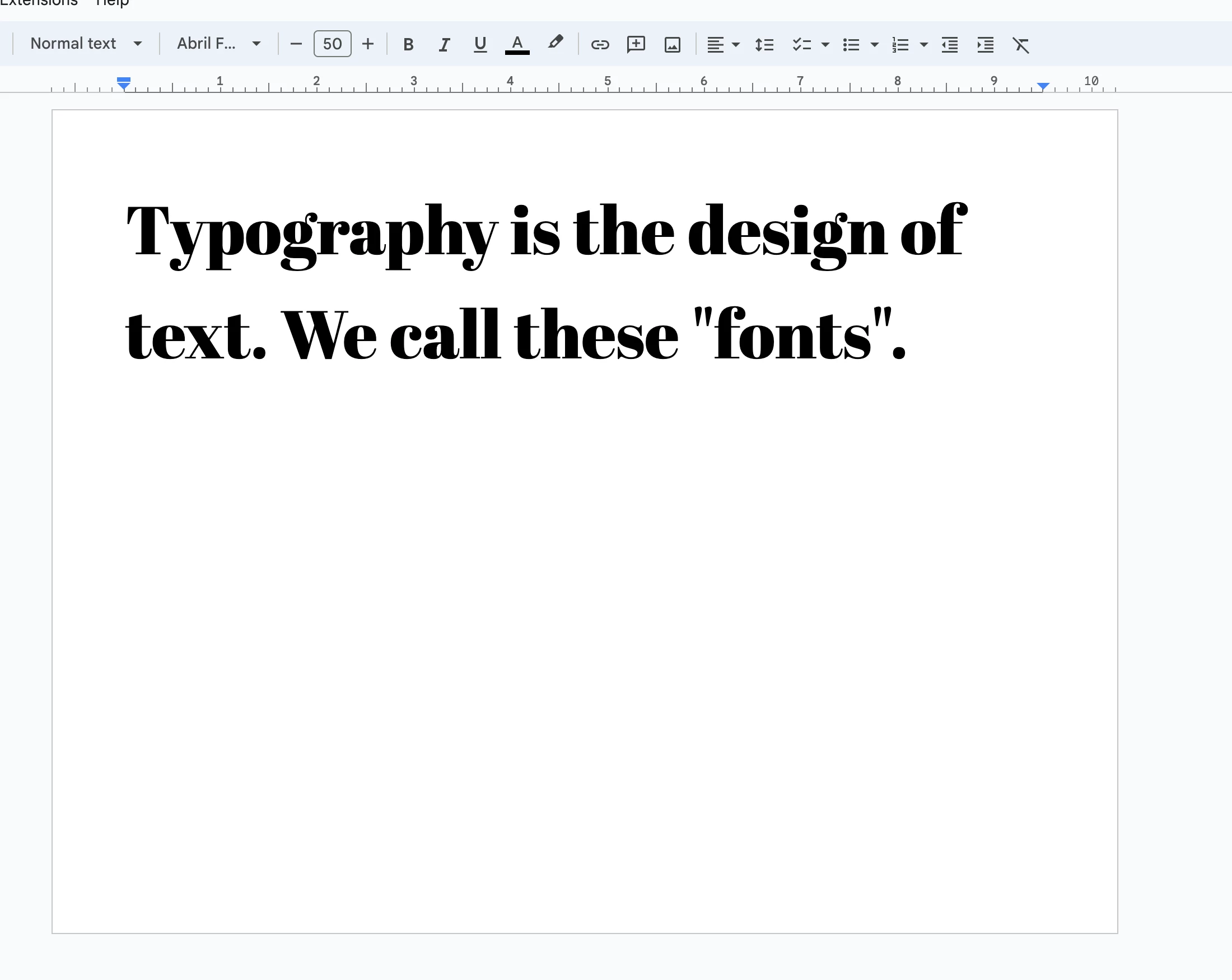Open the Extensions menu
This screenshot has height=980, width=1232.
[x=39, y=3]
